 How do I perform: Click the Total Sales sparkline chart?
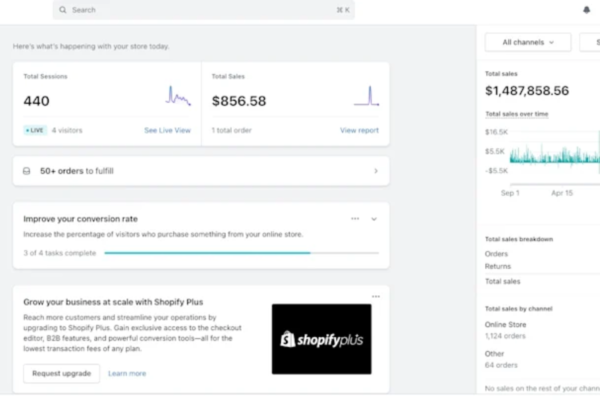click(367, 96)
